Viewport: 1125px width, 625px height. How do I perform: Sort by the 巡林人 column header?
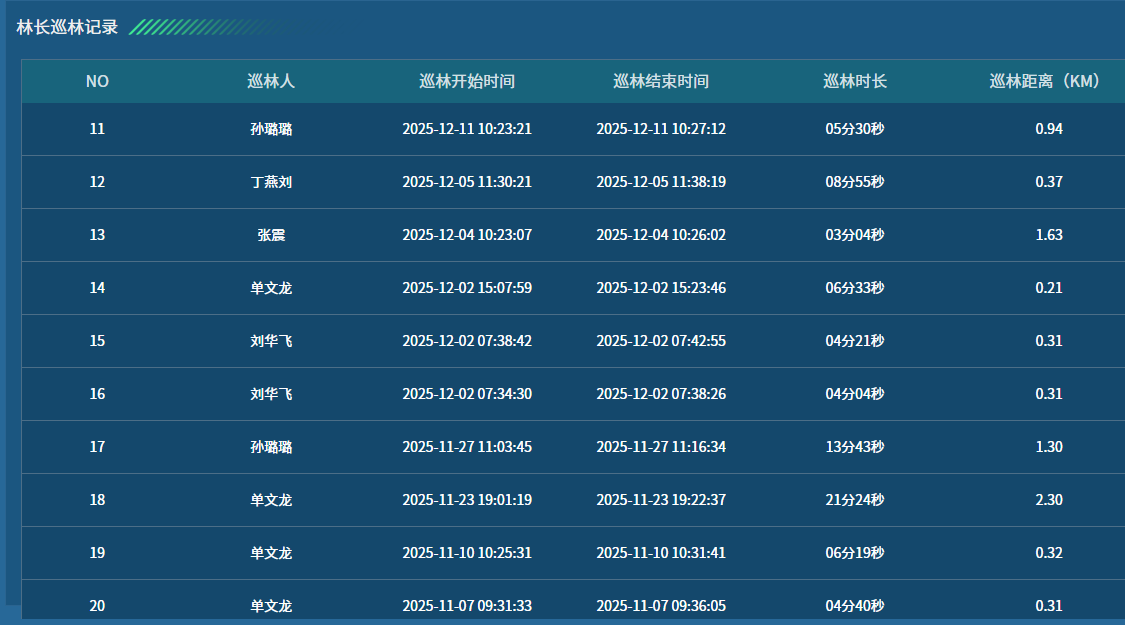[271, 82]
